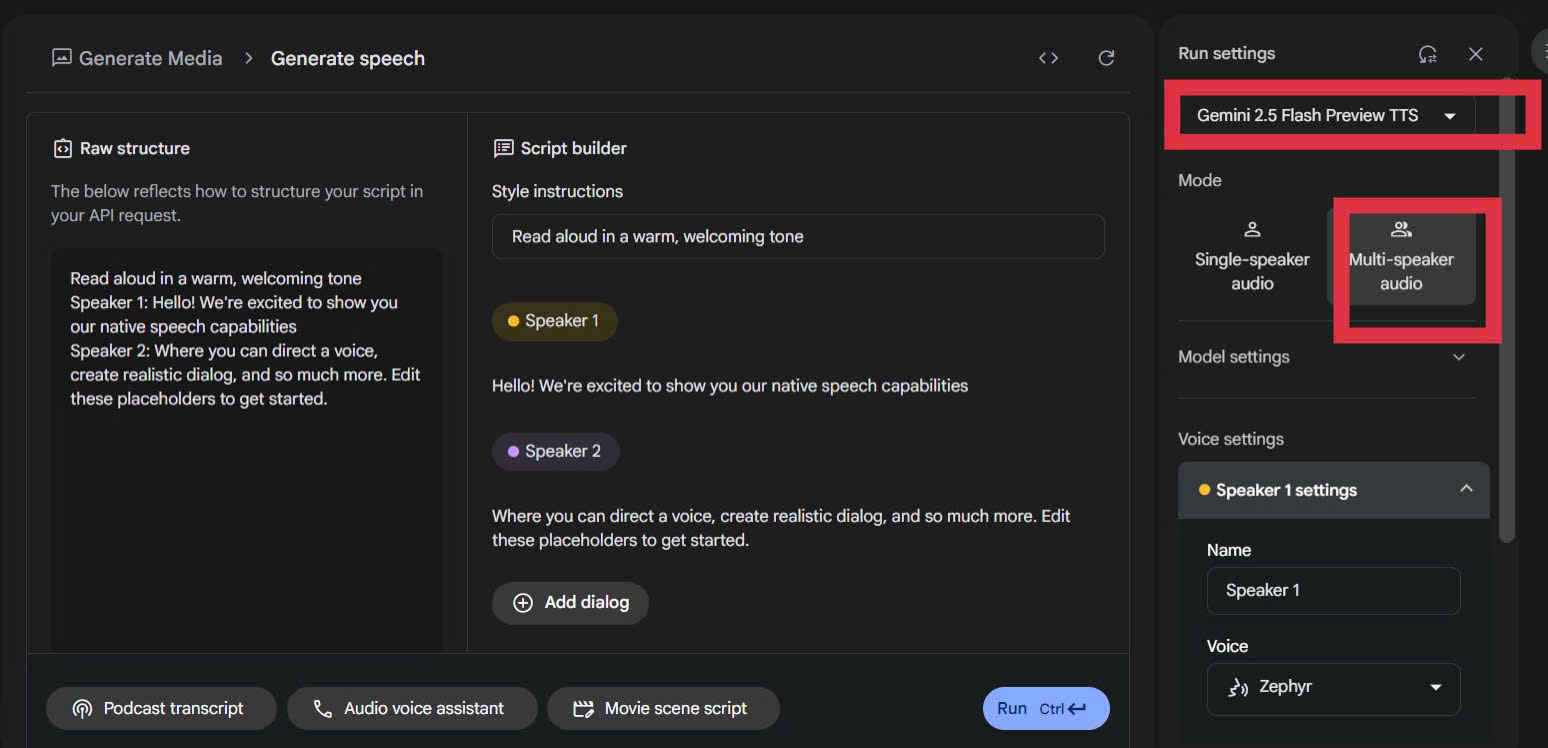Collapse the Speaker 1 settings section
This screenshot has width=1548, height=748.
tap(1334, 490)
